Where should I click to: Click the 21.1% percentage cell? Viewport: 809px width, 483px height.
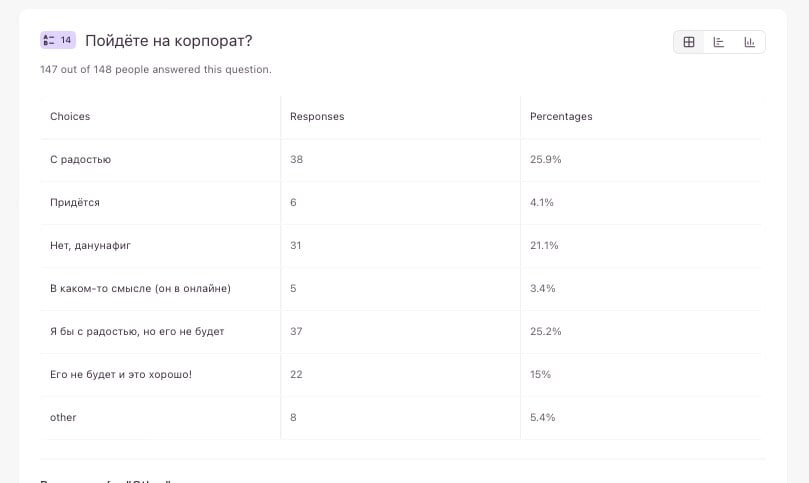[x=544, y=246]
